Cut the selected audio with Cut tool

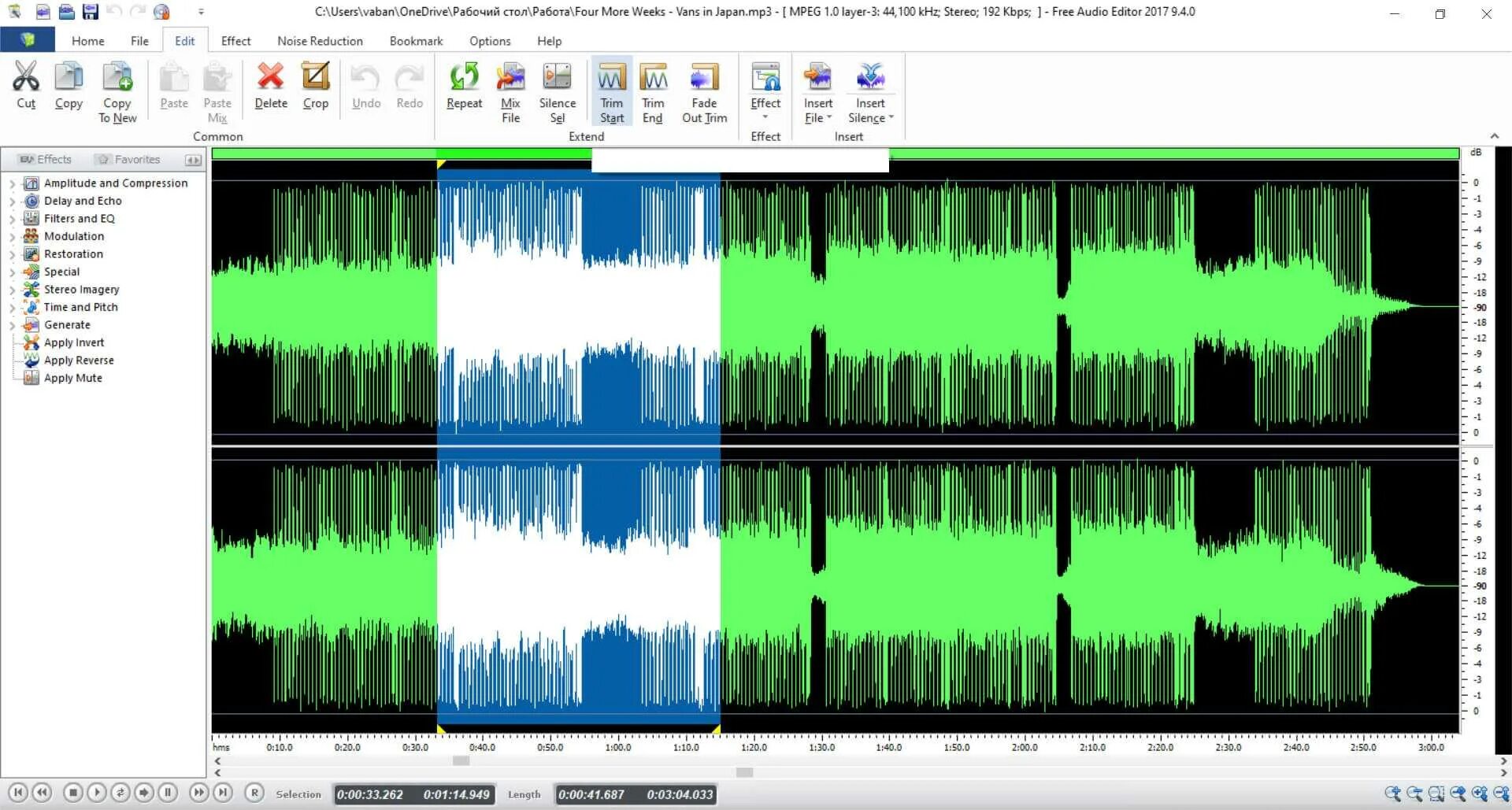(x=26, y=85)
